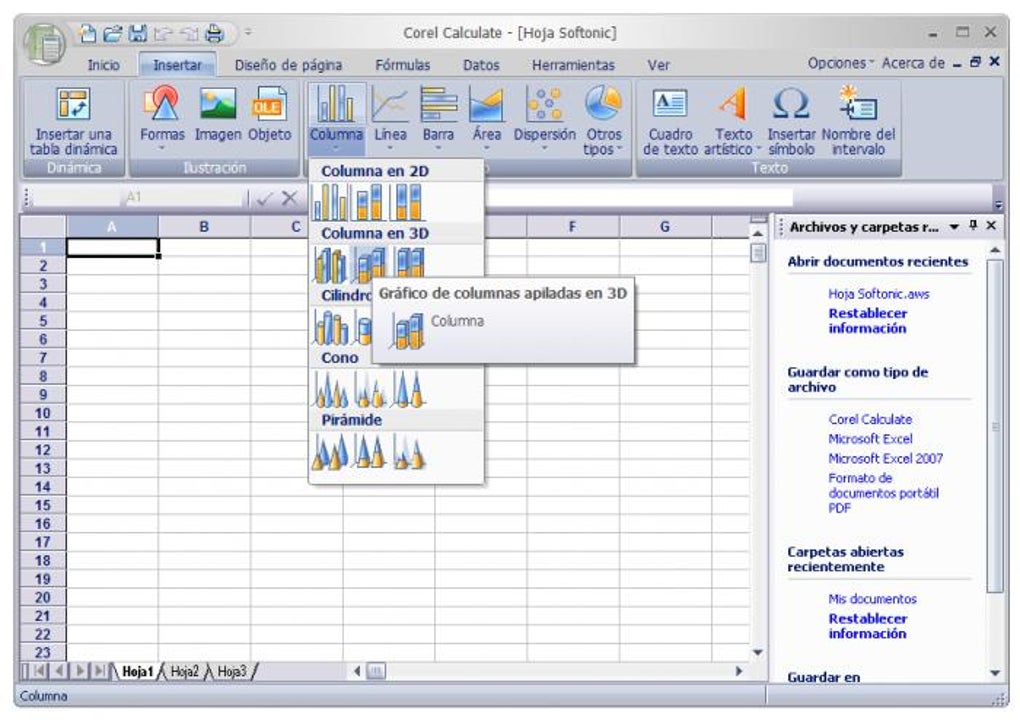Open Otros tipos chart menu
Image resolution: width=1020 pixels, height=720 pixels.
point(603,122)
